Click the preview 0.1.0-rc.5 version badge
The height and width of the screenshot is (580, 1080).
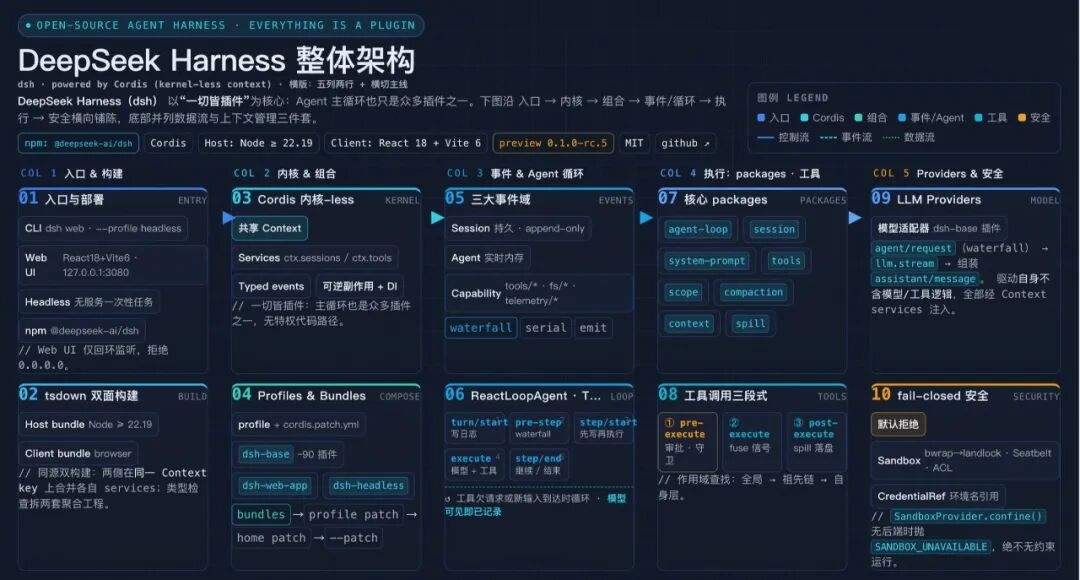coord(553,143)
